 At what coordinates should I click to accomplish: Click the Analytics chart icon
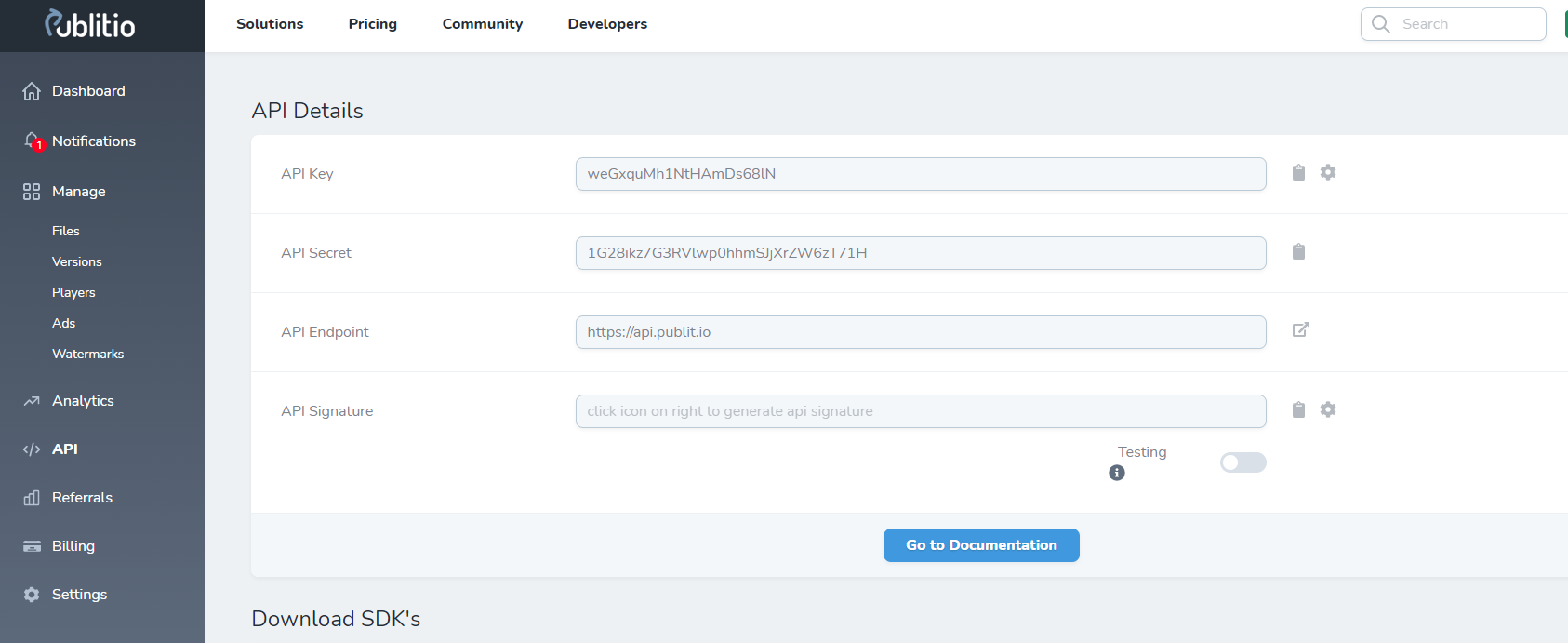(32, 401)
